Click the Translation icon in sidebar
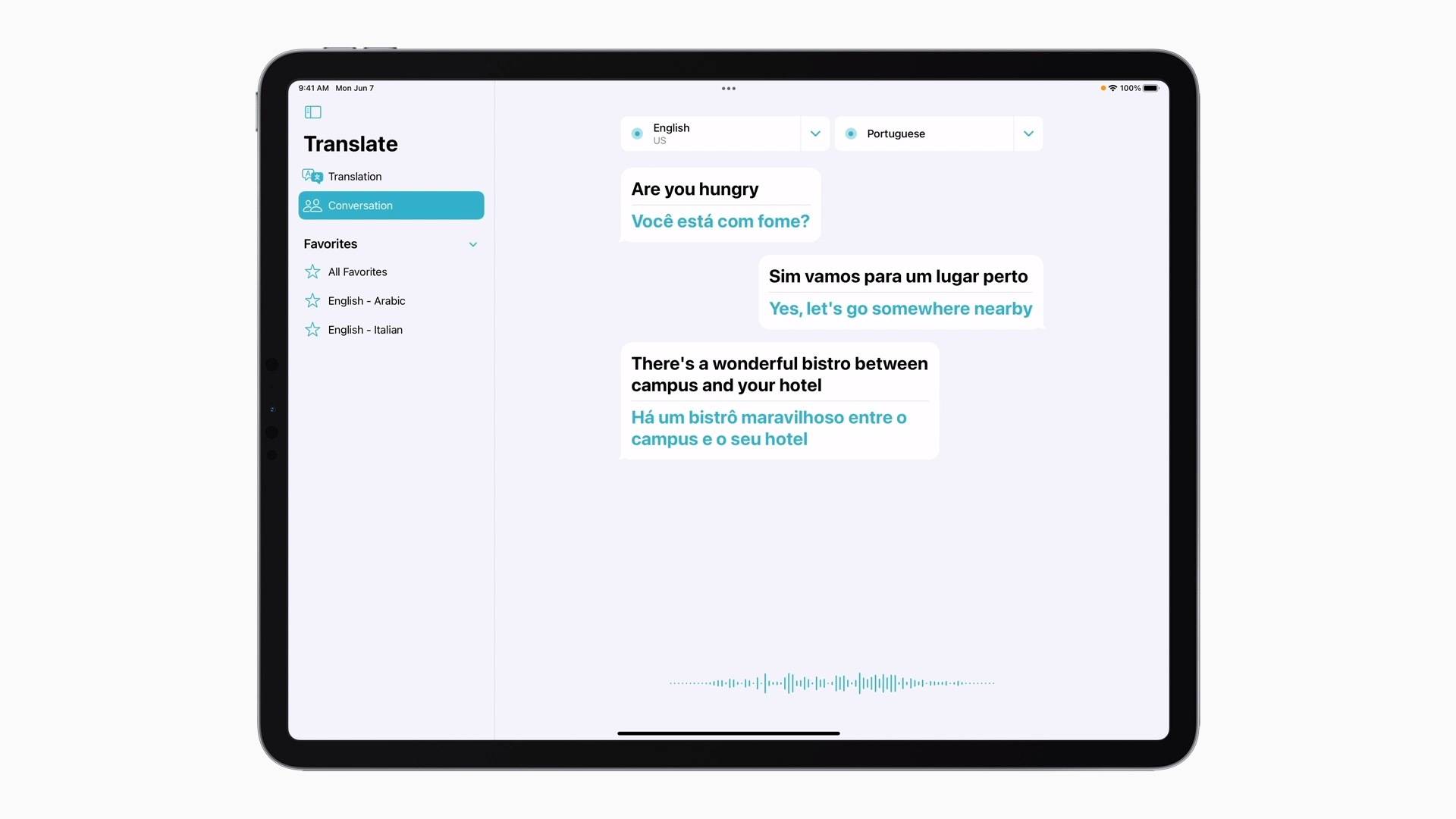 313,176
